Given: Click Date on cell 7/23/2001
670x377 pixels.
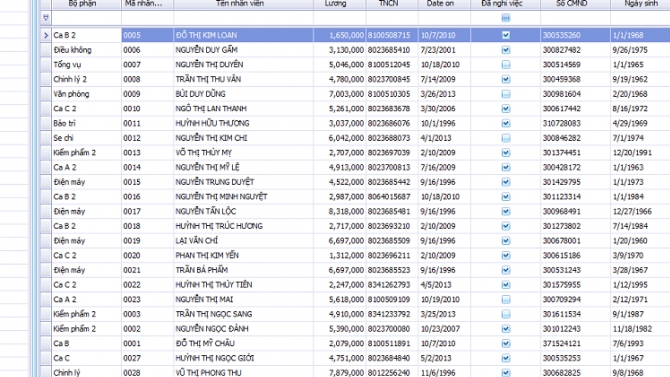Looking at the screenshot, I should pyautogui.click(x=444, y=50).
